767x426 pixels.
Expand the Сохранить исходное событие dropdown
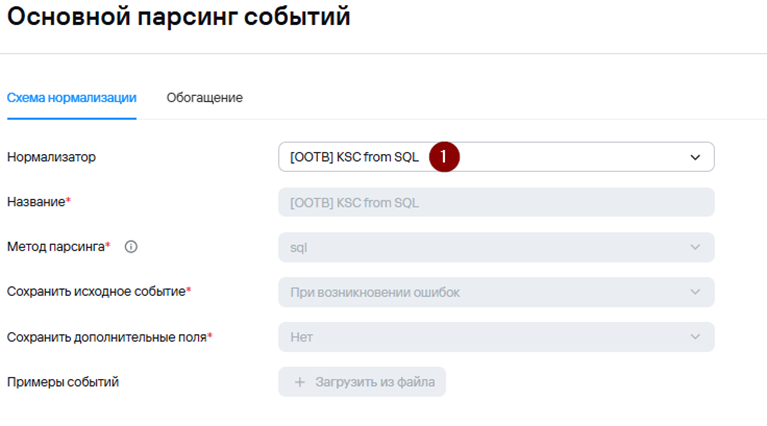[x=496, y=292]
